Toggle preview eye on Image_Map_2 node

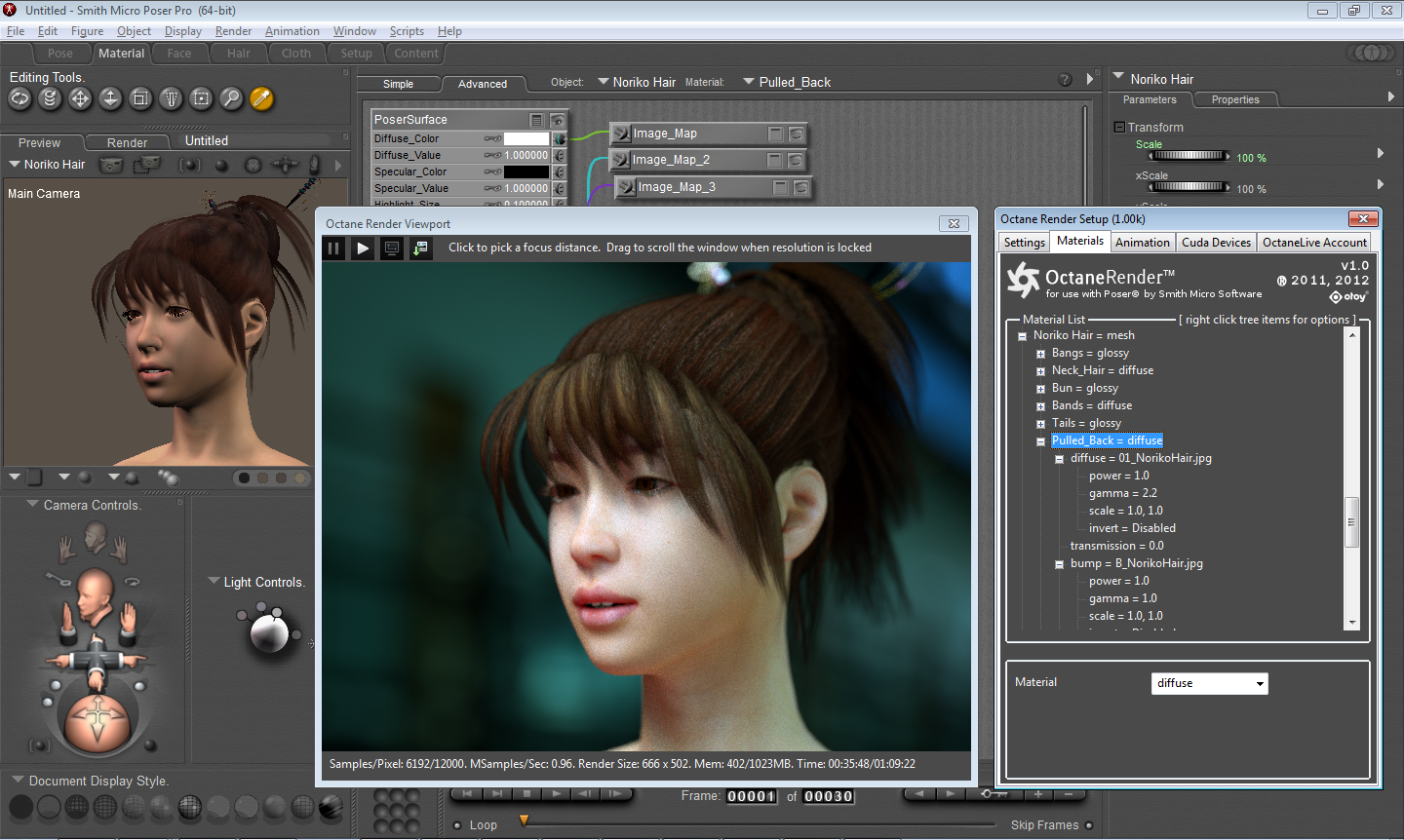coord(796,160)
